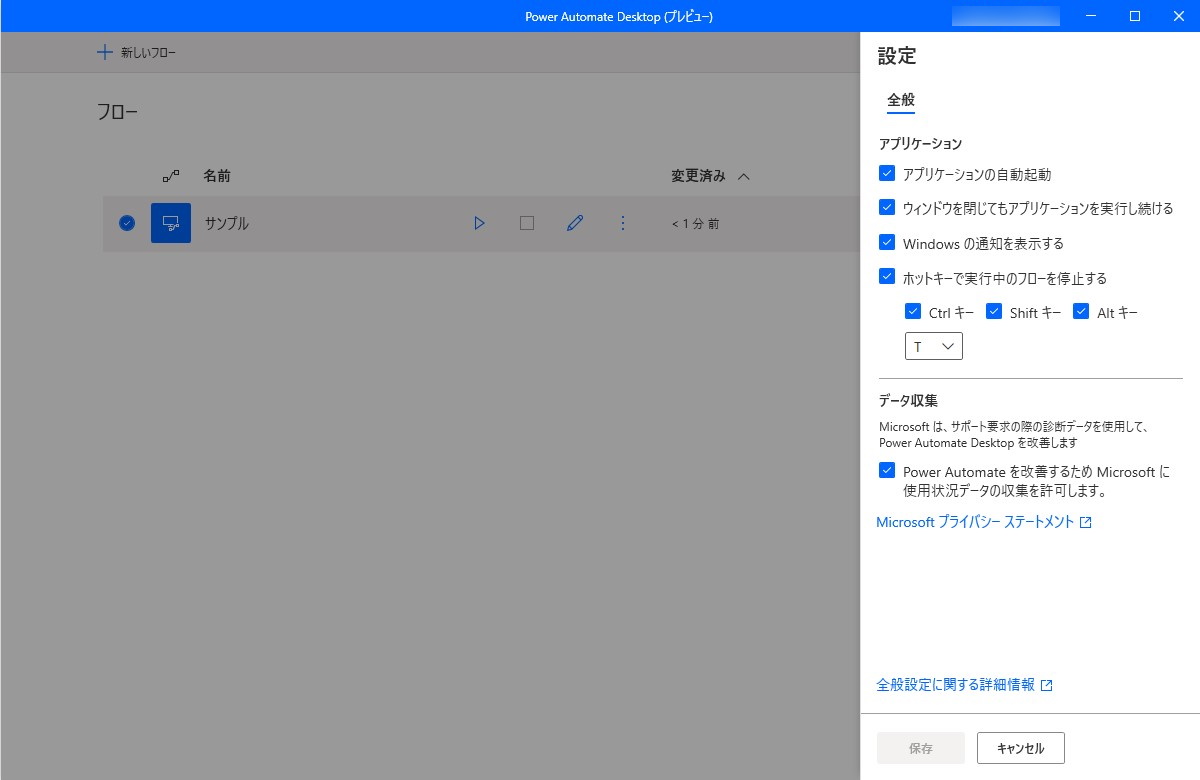The image size is (1200, 780).
Task: Open the more actions menu for サンプル
Action: [x=623, y=223]
